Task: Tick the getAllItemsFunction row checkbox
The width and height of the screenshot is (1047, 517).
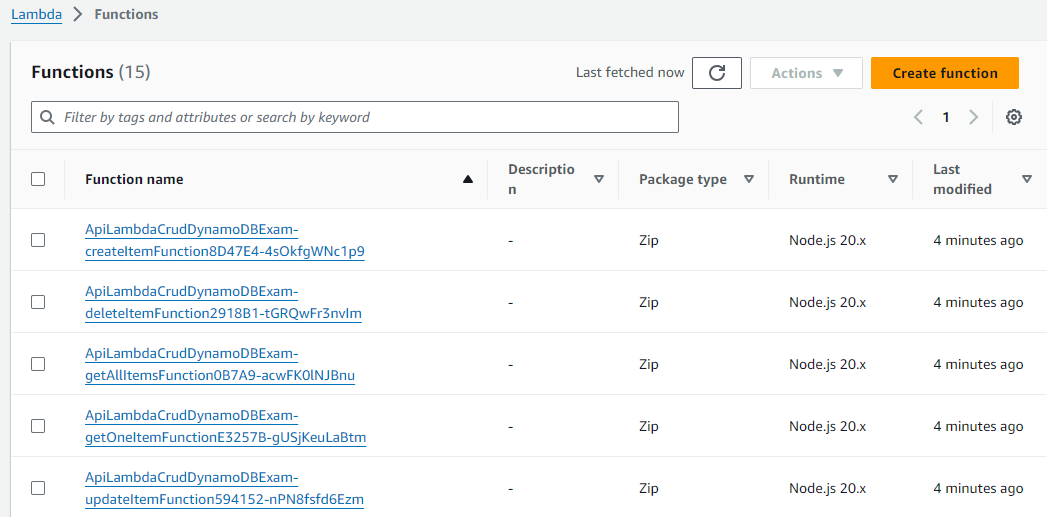Action: [x=38, y=364]
